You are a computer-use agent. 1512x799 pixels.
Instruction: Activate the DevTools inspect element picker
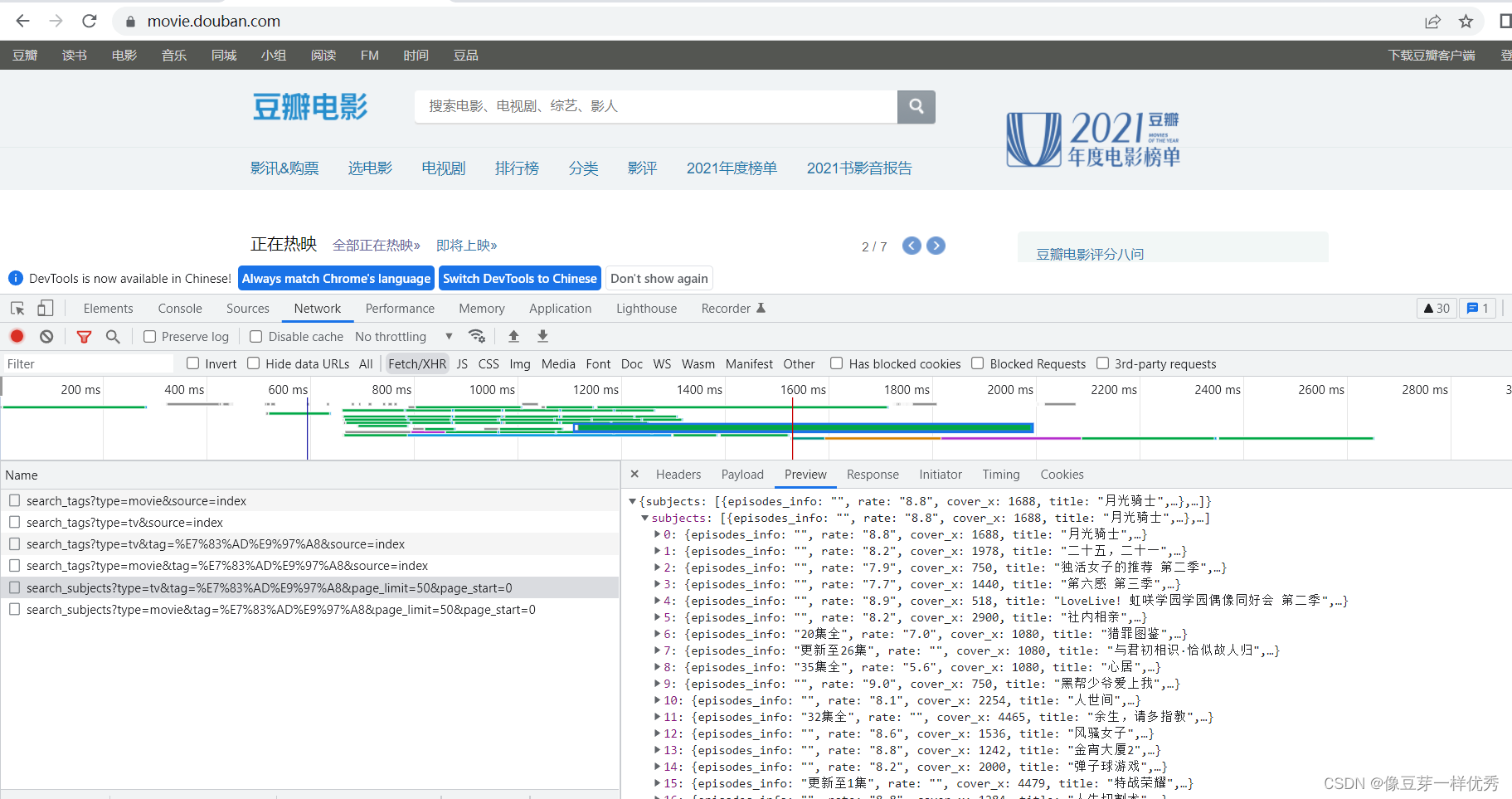(17, 309)
